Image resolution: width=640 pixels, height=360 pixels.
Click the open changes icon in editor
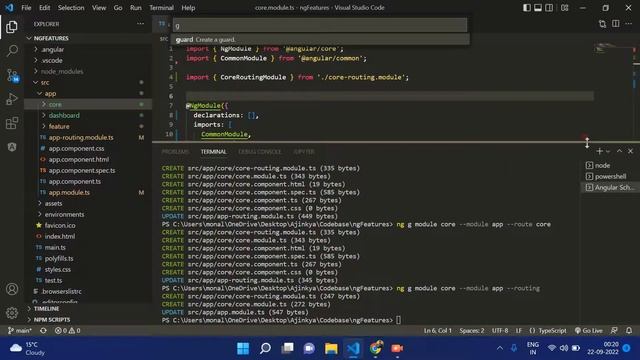(602, 24)
